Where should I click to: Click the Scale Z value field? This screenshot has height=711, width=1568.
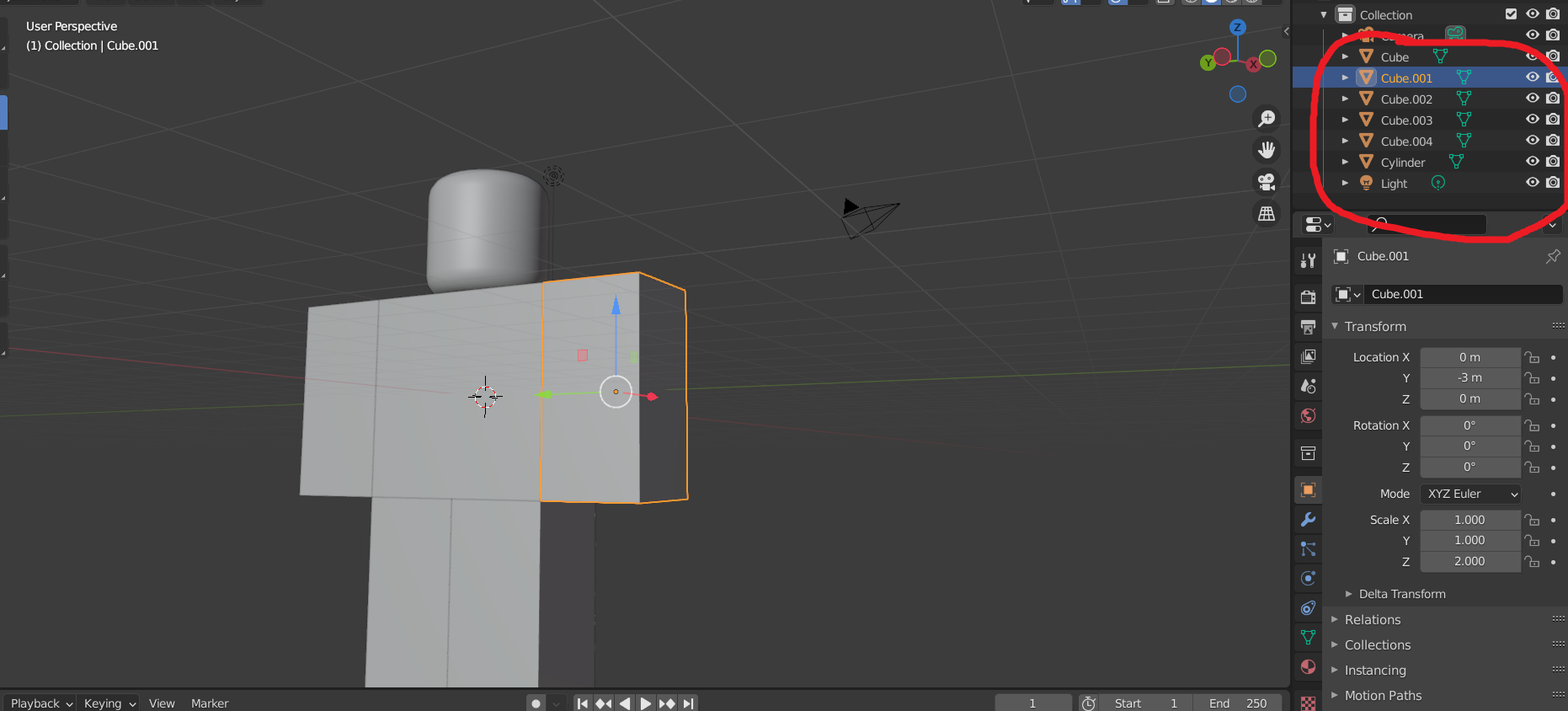tap(1470, 561)
